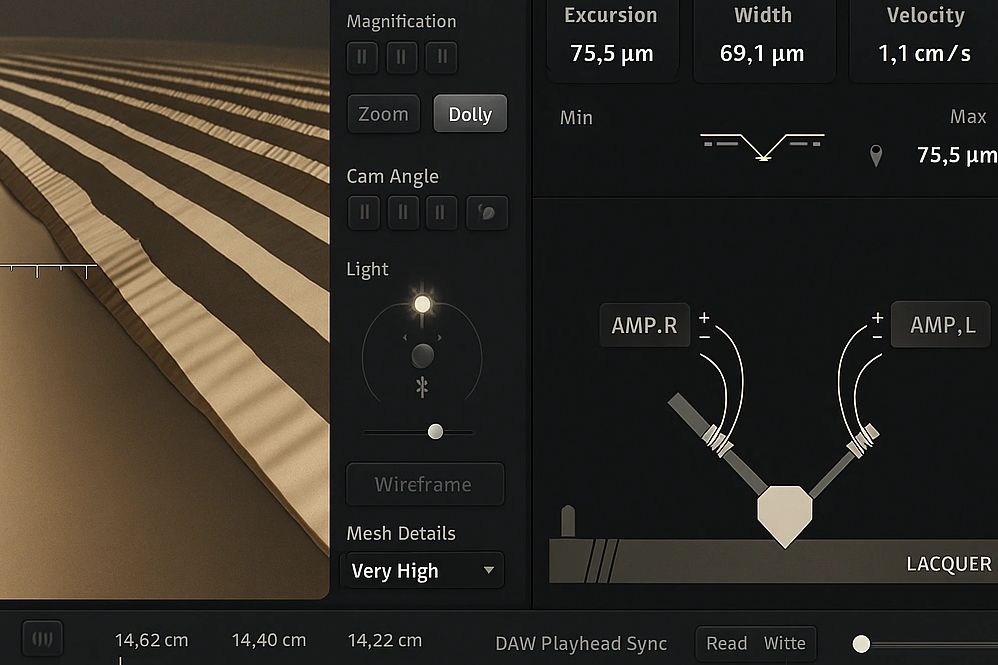Image resolution: width=998 pixels, height=665 pixels.
Task: Open the Mesh Details dropdown
Action: click(x=422, y=571)
